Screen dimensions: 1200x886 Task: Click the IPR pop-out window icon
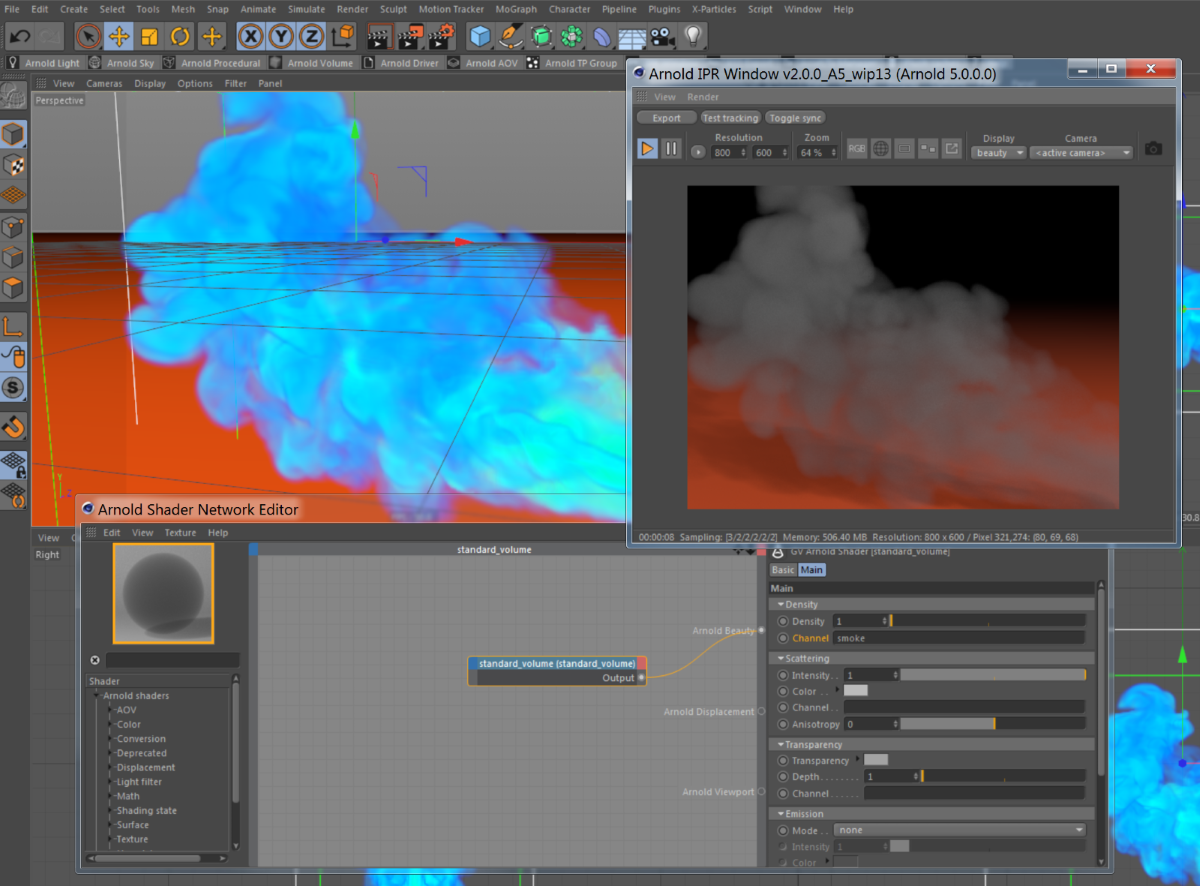tap(952, 148)
